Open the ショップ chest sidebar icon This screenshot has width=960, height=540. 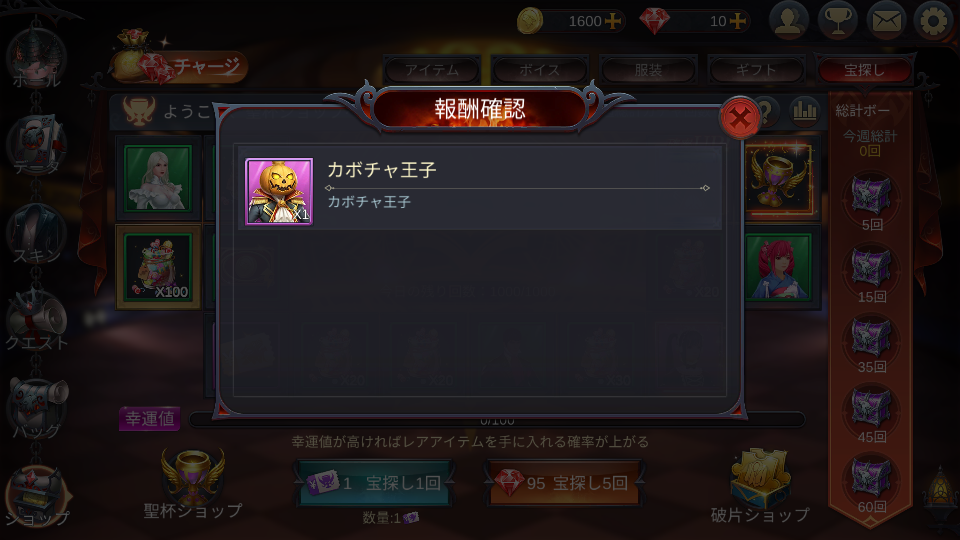[37, 497]
